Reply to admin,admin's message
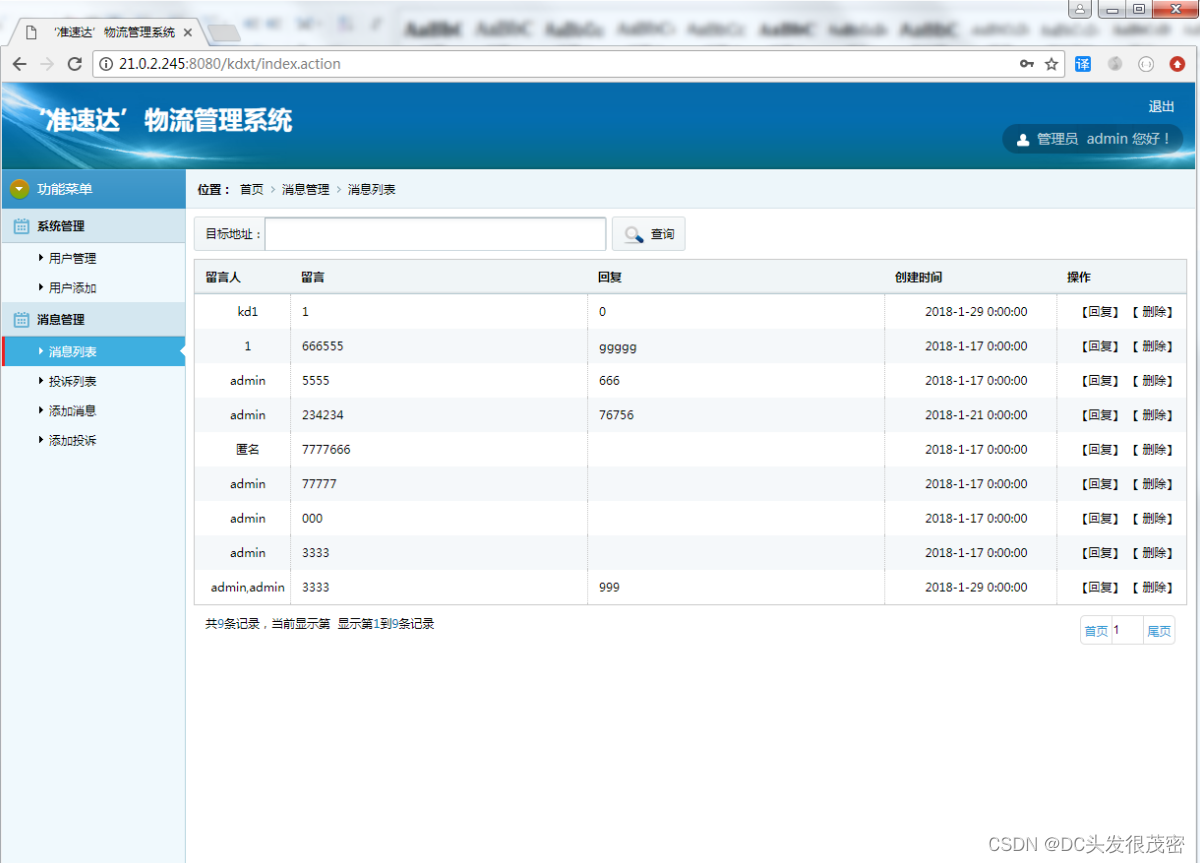 (x=1100, y=588)
